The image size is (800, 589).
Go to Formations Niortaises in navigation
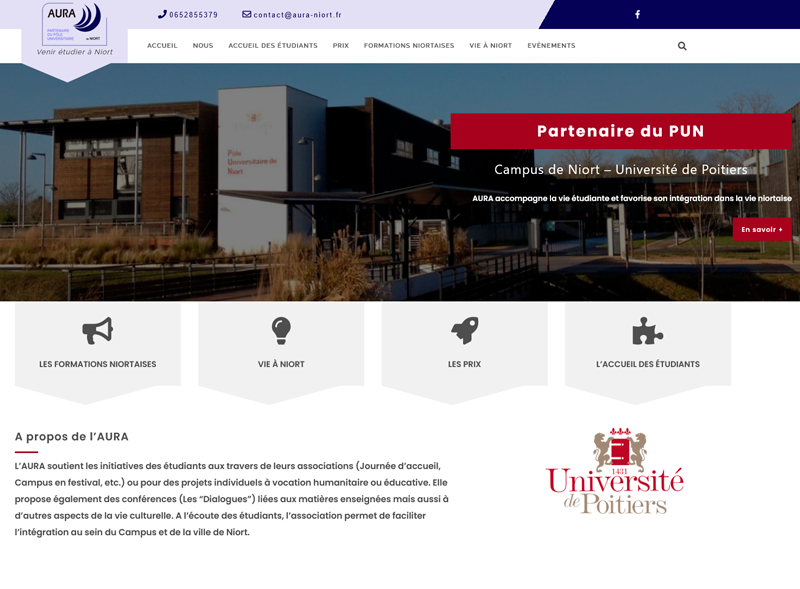(x=409, y=45)
